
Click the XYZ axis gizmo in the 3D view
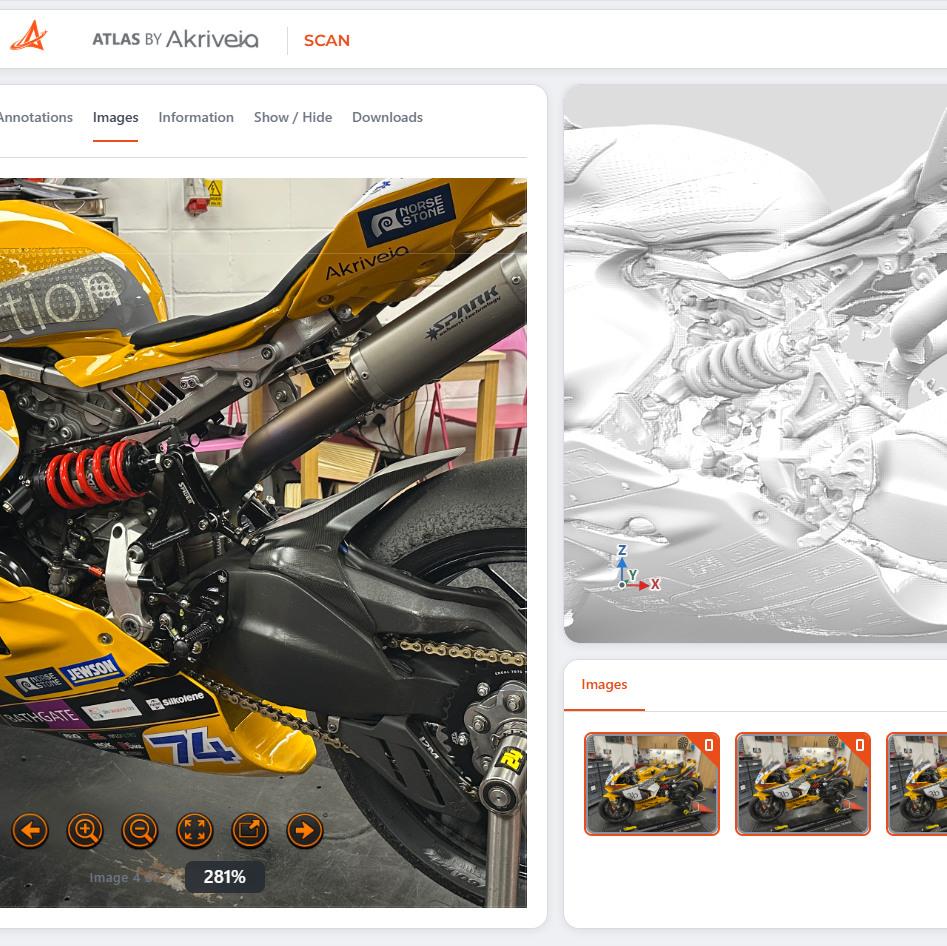point(637,567)
